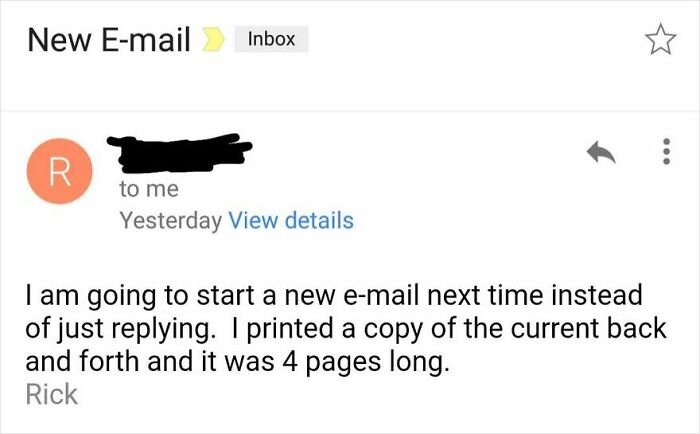Screen dimensions: 700x434
Task: Click the Inbox label tag
Action: 271,40
